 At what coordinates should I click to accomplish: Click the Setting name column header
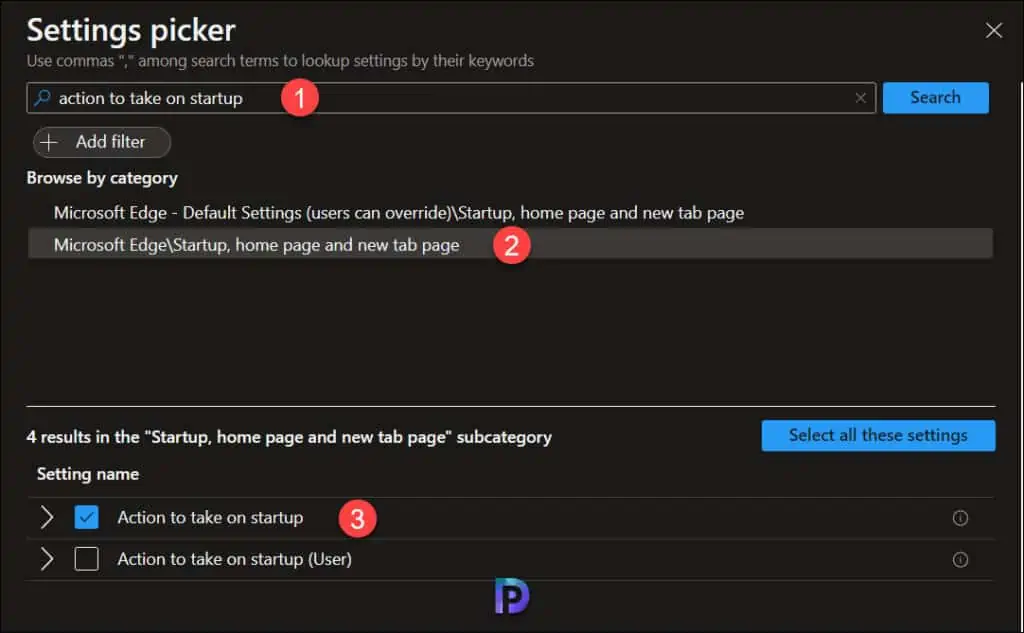(x=88, y=474)
